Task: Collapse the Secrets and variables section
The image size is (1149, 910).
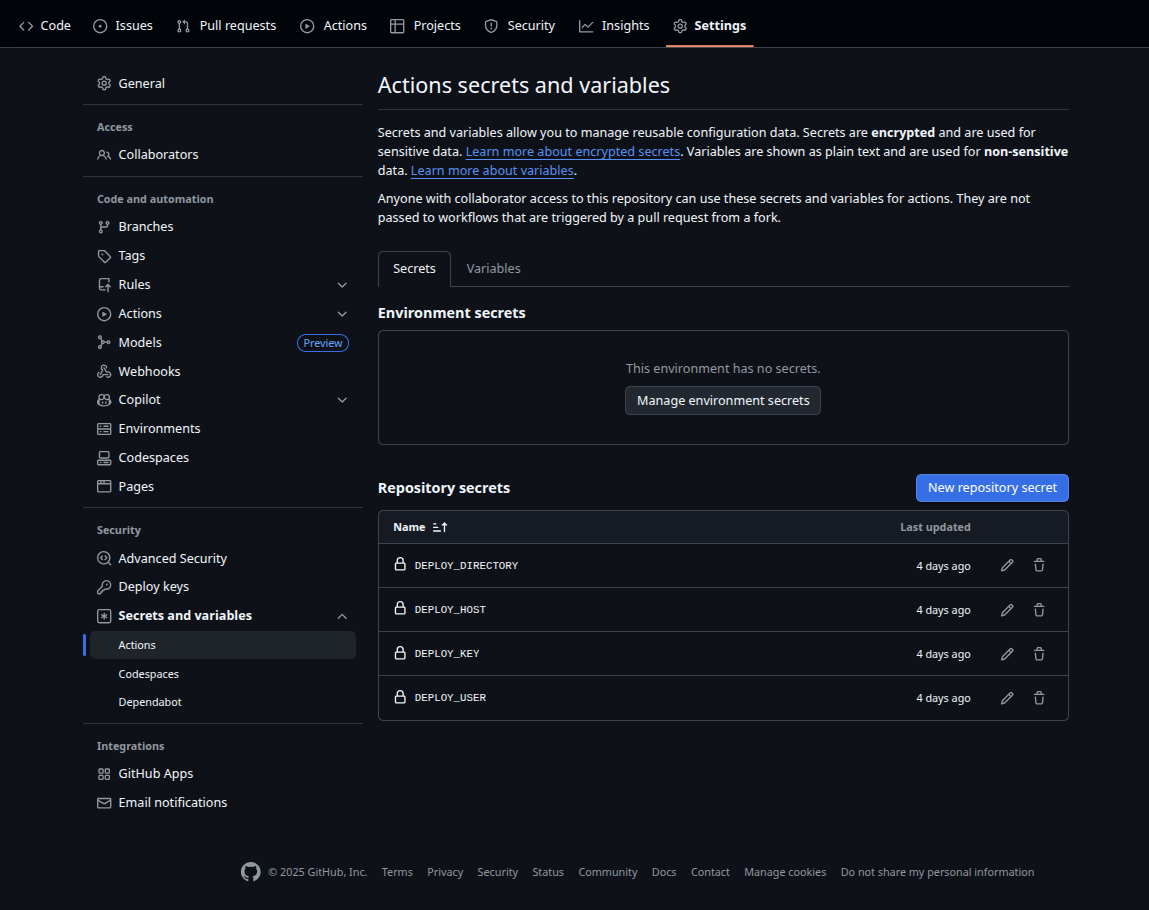Action: 342,615
